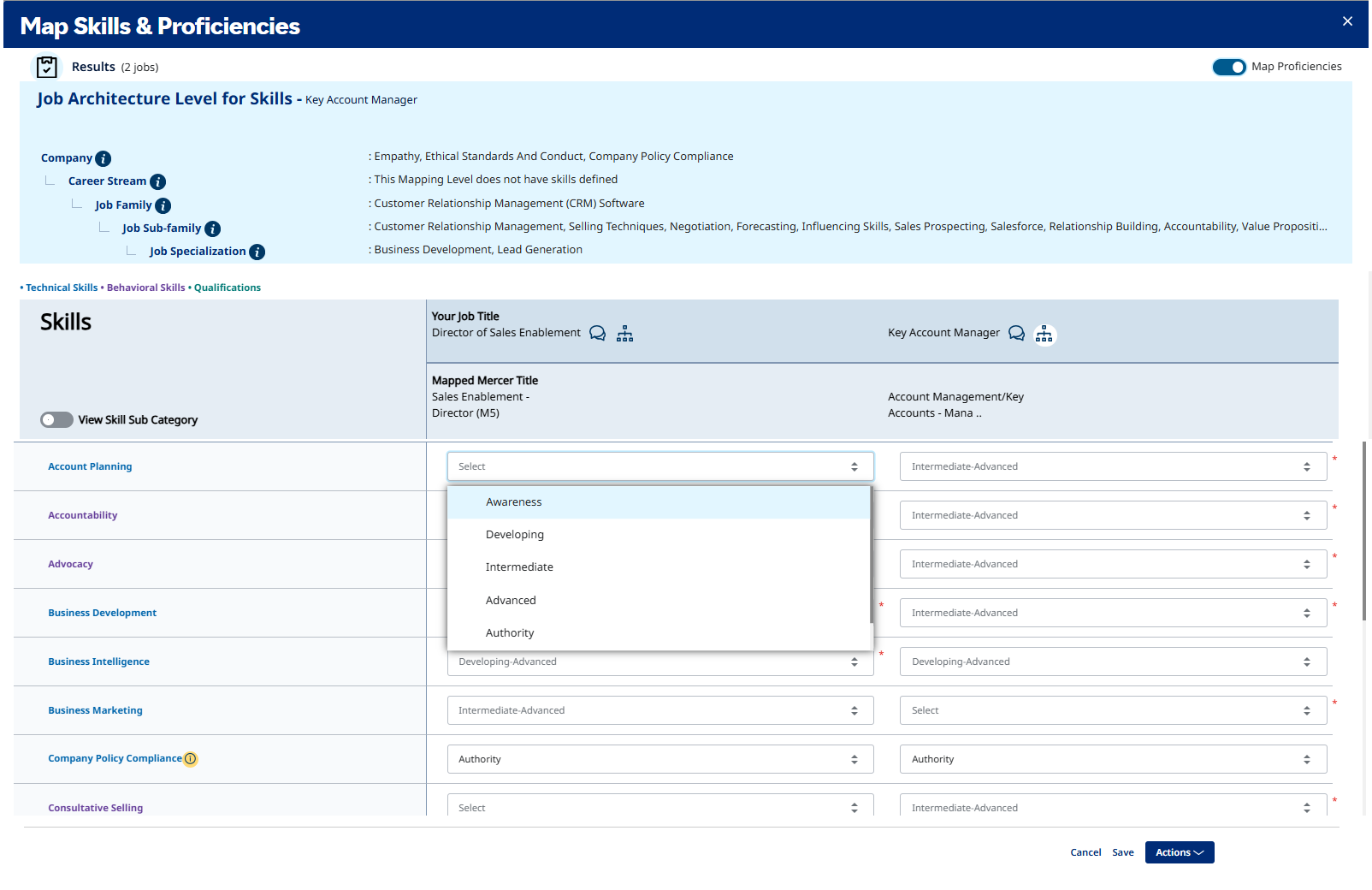Open Business Development skill link

(x=103, y=613)
